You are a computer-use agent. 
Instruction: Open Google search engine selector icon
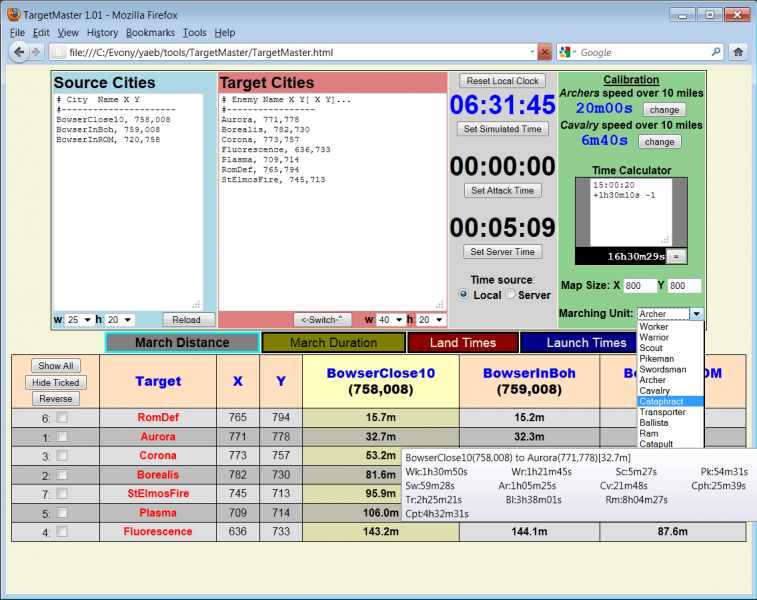tap(567, 52)
